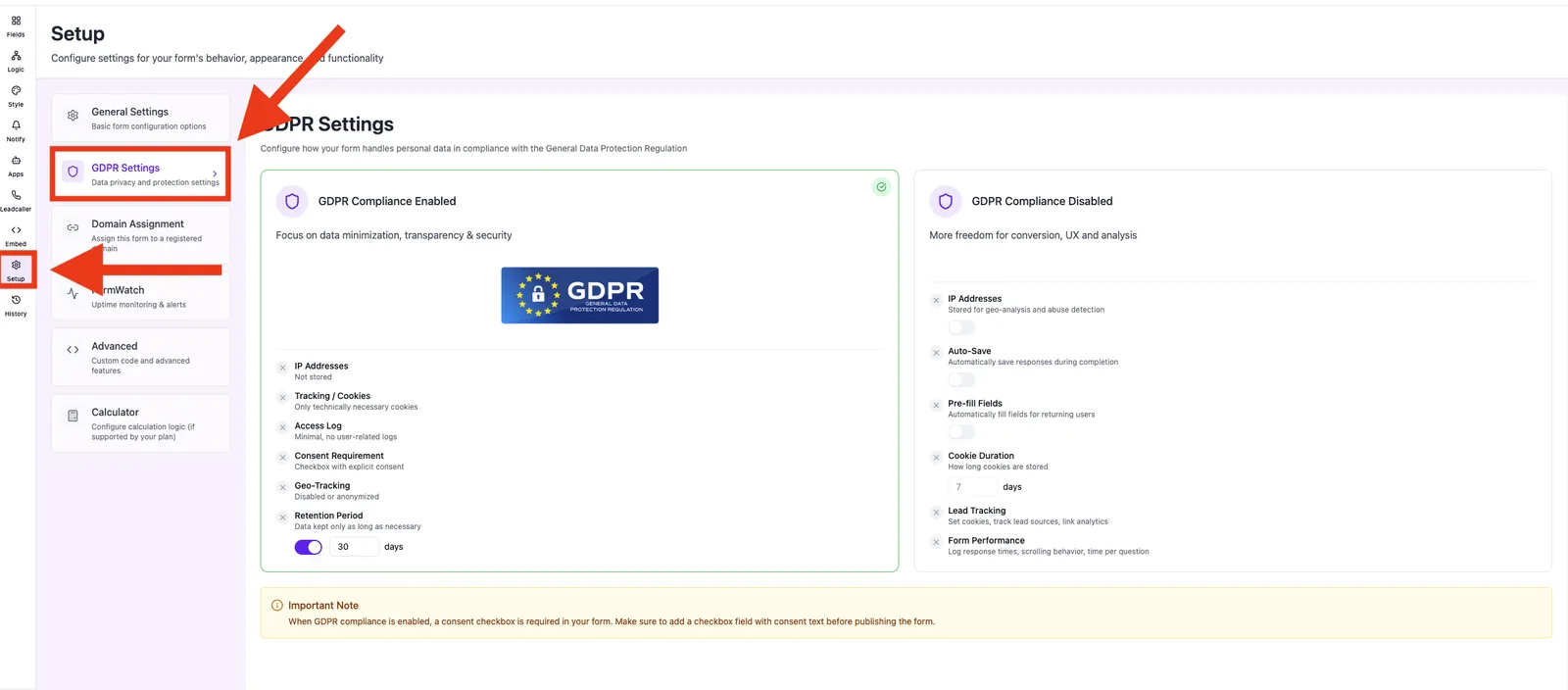Click the x icon beside Access Log
The height and width of the screenshot is (690, 1568).
point(282,427)
